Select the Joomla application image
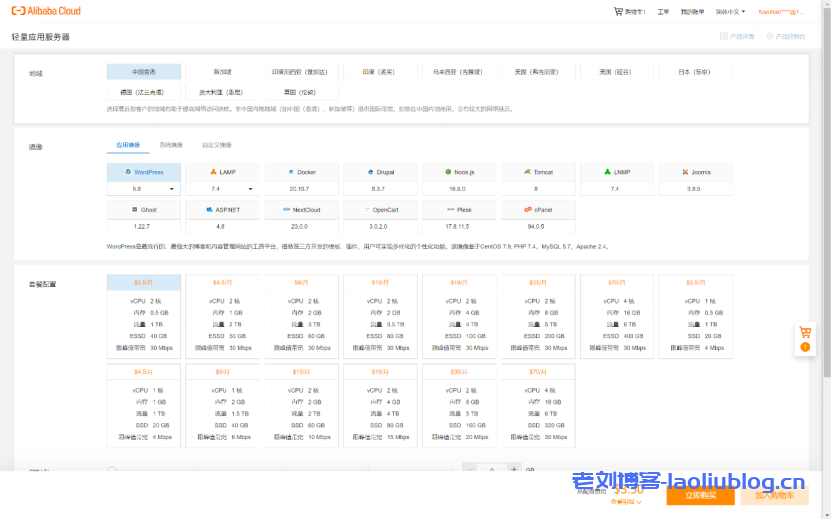The width and height of the screenshot is (831, 519). [696, 172]
